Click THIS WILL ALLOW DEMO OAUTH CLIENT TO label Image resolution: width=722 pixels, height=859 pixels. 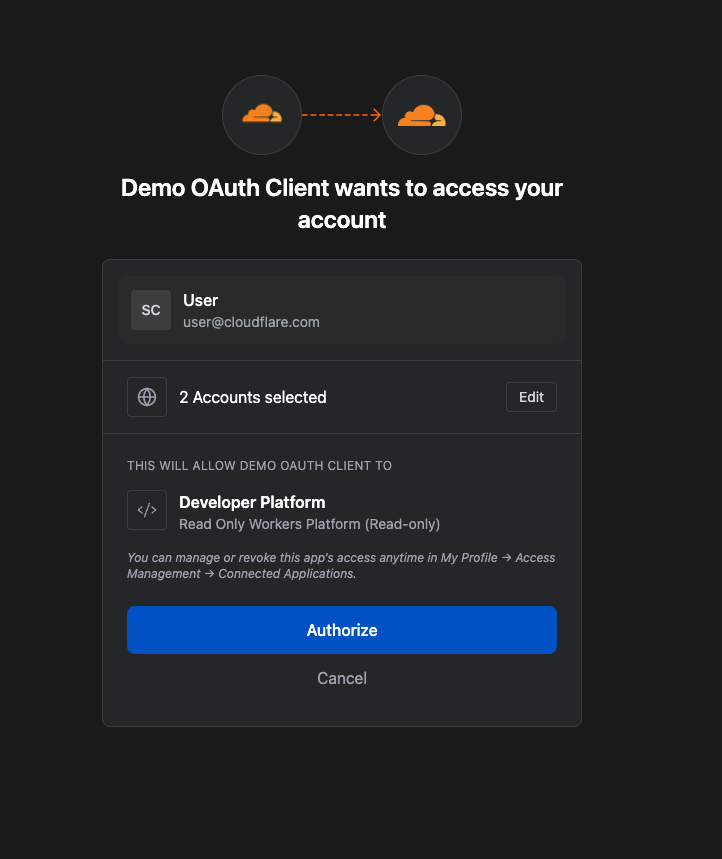(x=260, y=466)
